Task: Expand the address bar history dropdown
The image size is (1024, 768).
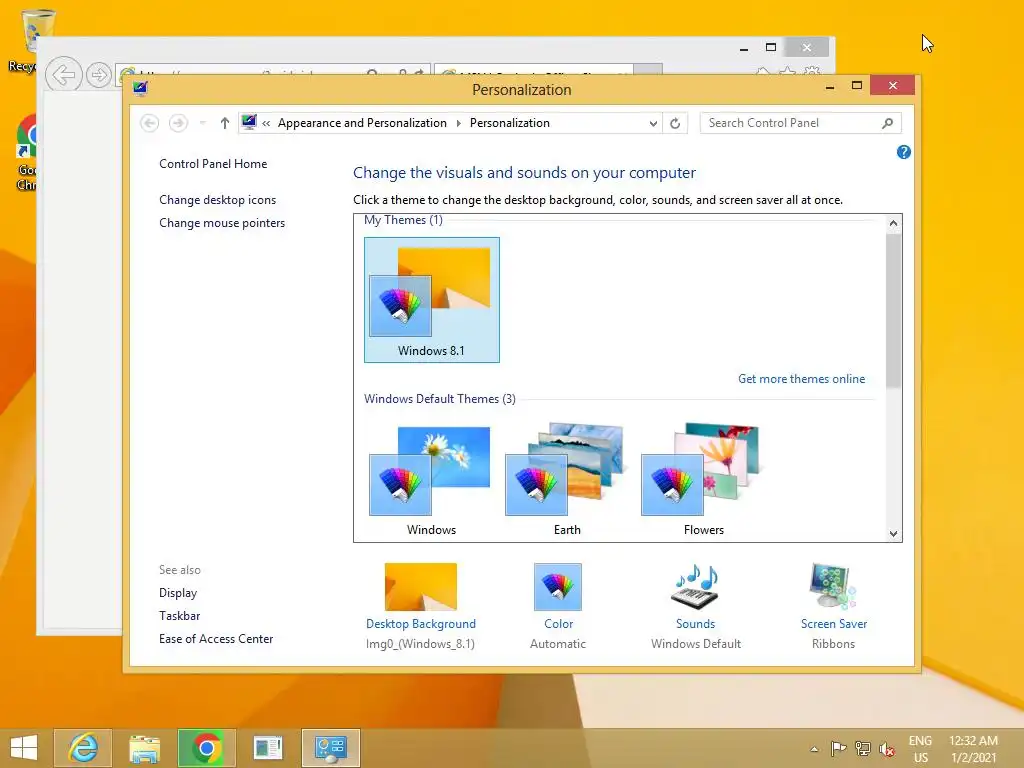Action: point(653,123)
